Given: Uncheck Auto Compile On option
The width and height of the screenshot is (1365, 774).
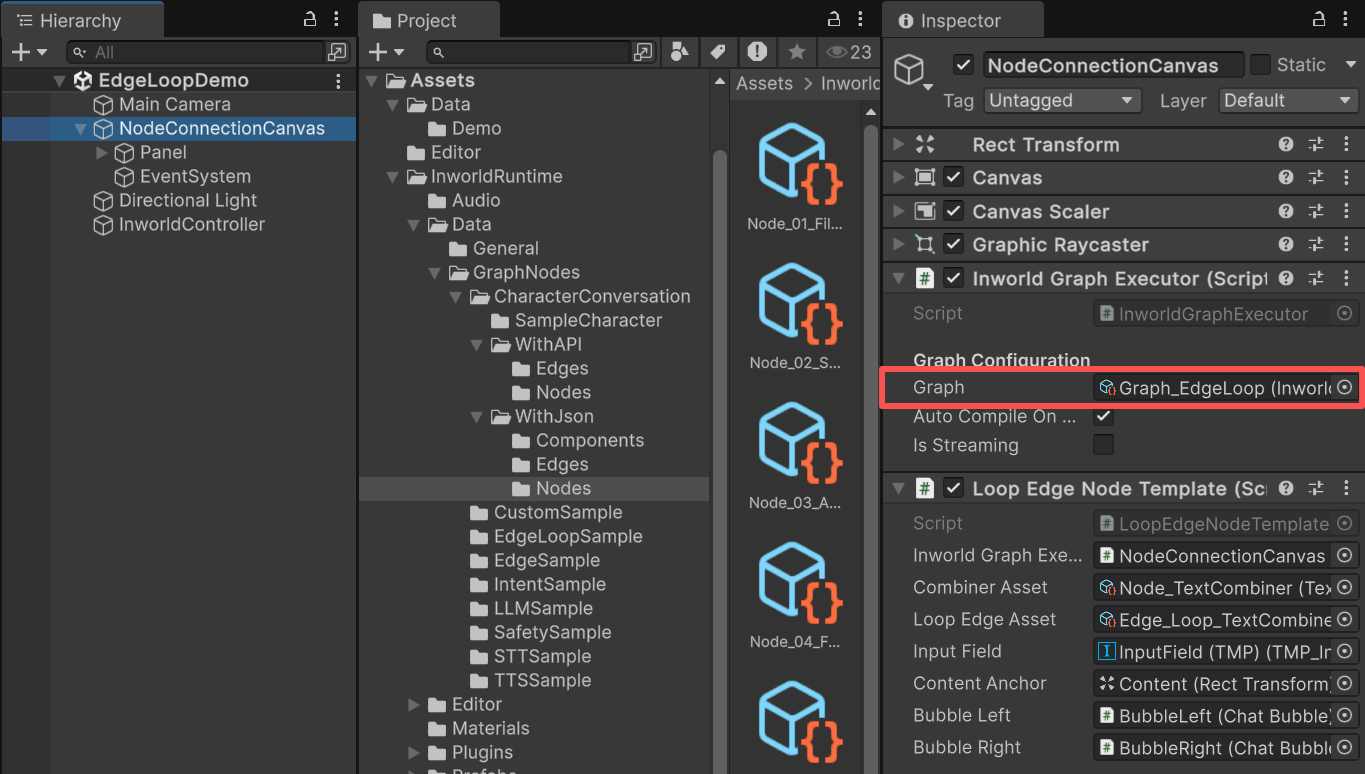Looking at the screenshot, I should pos(1103,416).
